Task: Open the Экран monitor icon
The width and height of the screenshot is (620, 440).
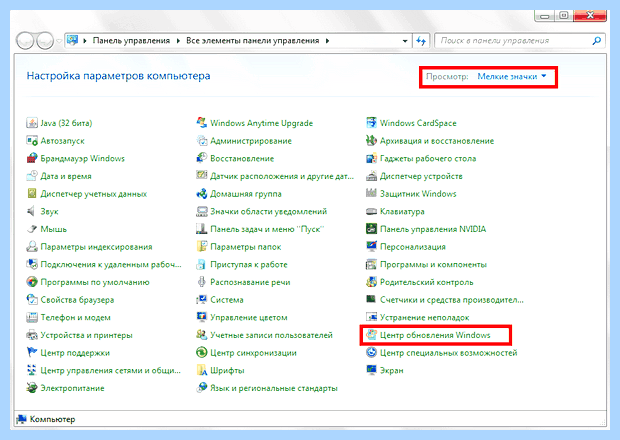Action: click(x=371, y=370)
